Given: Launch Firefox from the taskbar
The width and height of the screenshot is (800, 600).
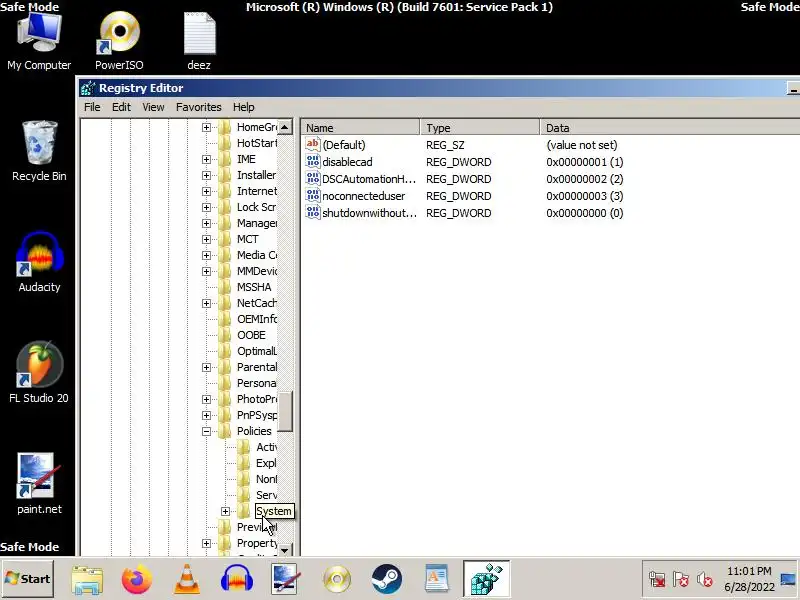Looking at the screenshot, I should (x=136, y=580).
